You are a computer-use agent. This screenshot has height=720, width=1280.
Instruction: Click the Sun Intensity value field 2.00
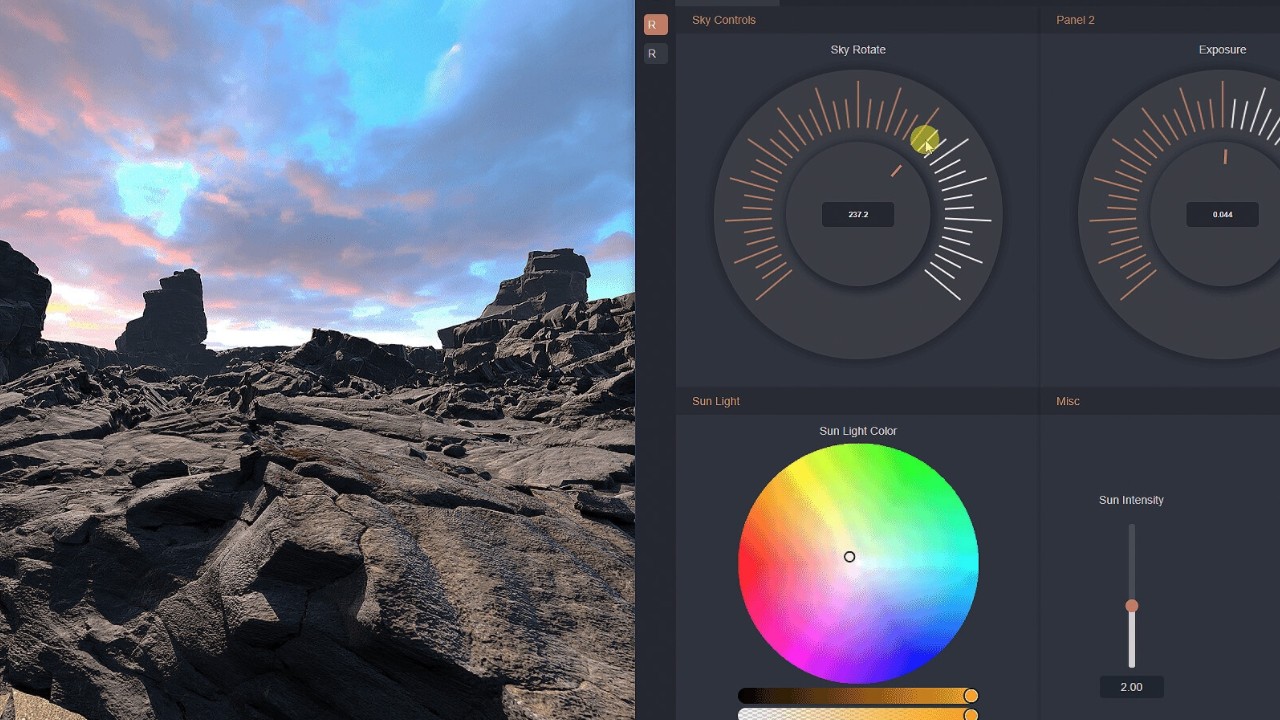[x=1131, y=687]
